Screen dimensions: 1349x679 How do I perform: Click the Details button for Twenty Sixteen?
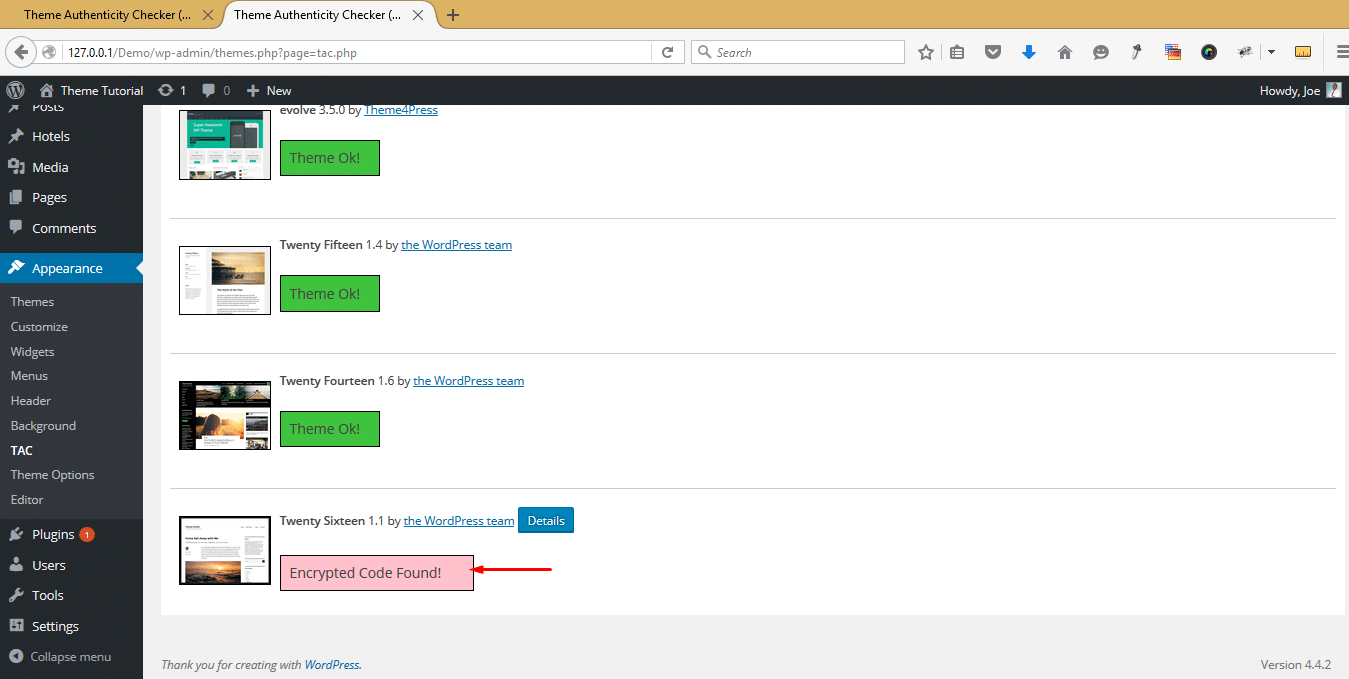coord(546,520)
